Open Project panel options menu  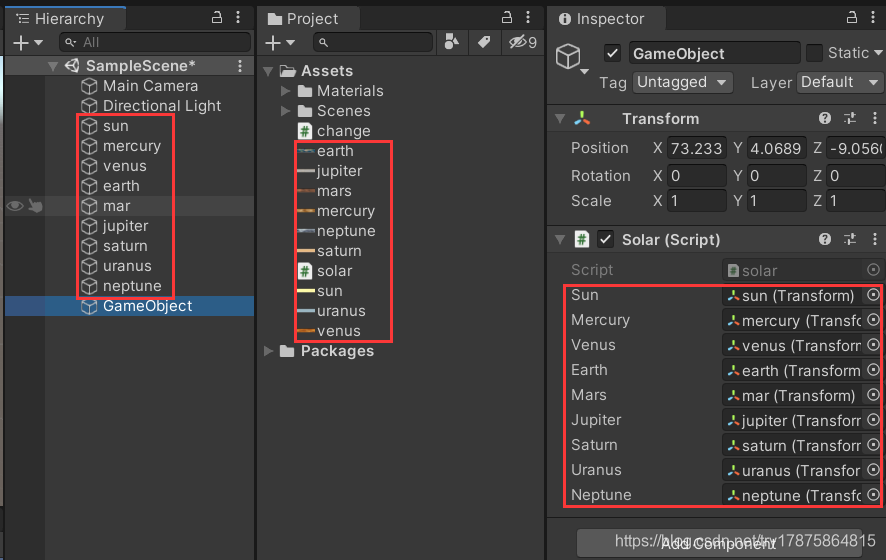528,18
